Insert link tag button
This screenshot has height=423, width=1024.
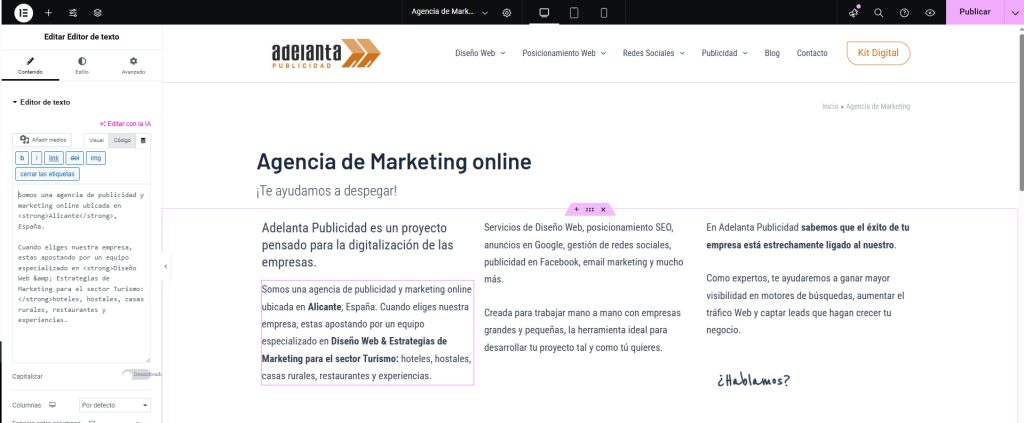pos(54,158)
